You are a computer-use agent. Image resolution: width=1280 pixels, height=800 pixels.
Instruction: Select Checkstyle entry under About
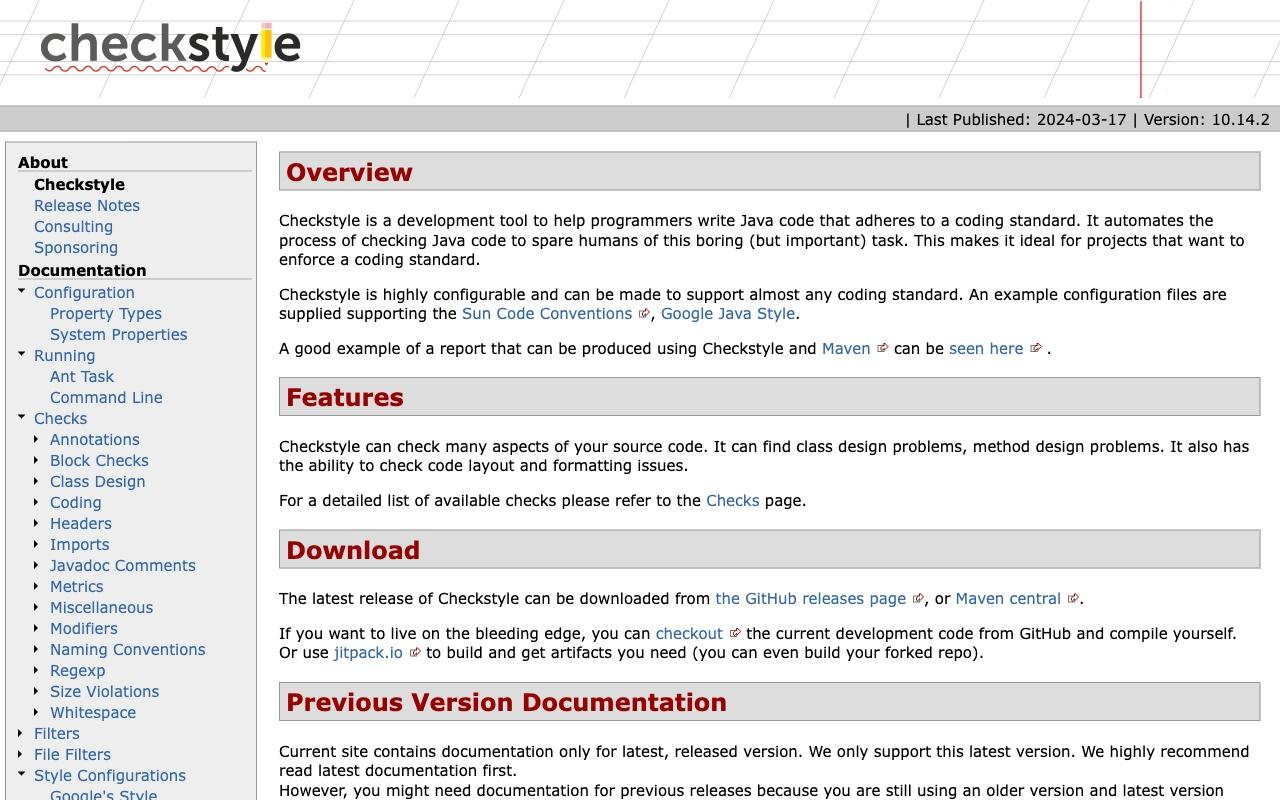pyautogui.click(x=79, y=185)
